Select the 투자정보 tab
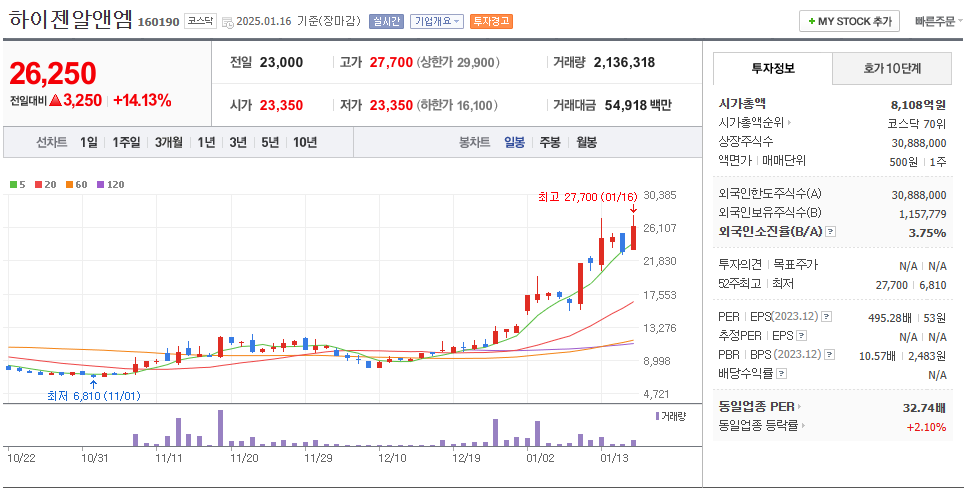Screen dimensions: 972x488 [772, 68]
